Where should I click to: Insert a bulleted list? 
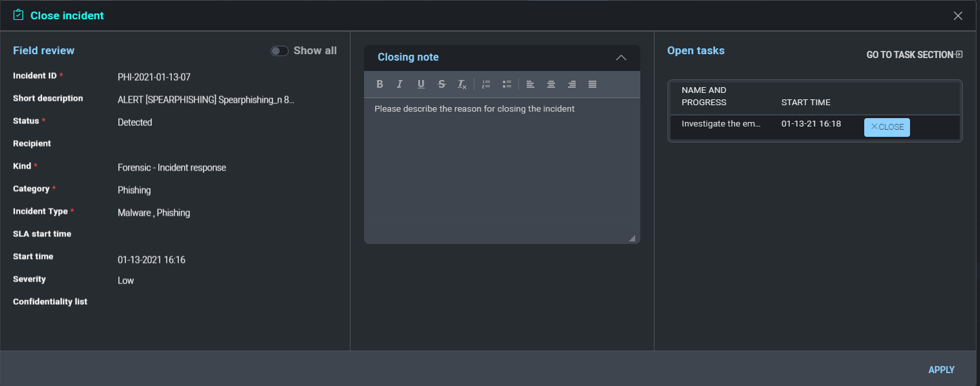[x=507, y=84]
